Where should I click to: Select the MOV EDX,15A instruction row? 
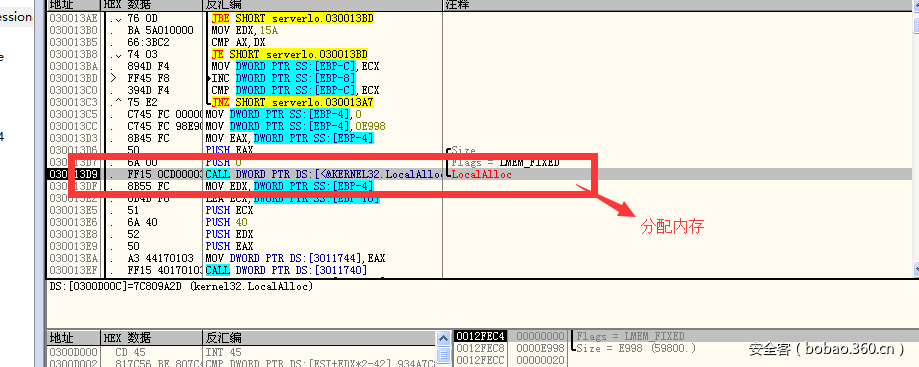pyautogui.click(x=245, y=30)
